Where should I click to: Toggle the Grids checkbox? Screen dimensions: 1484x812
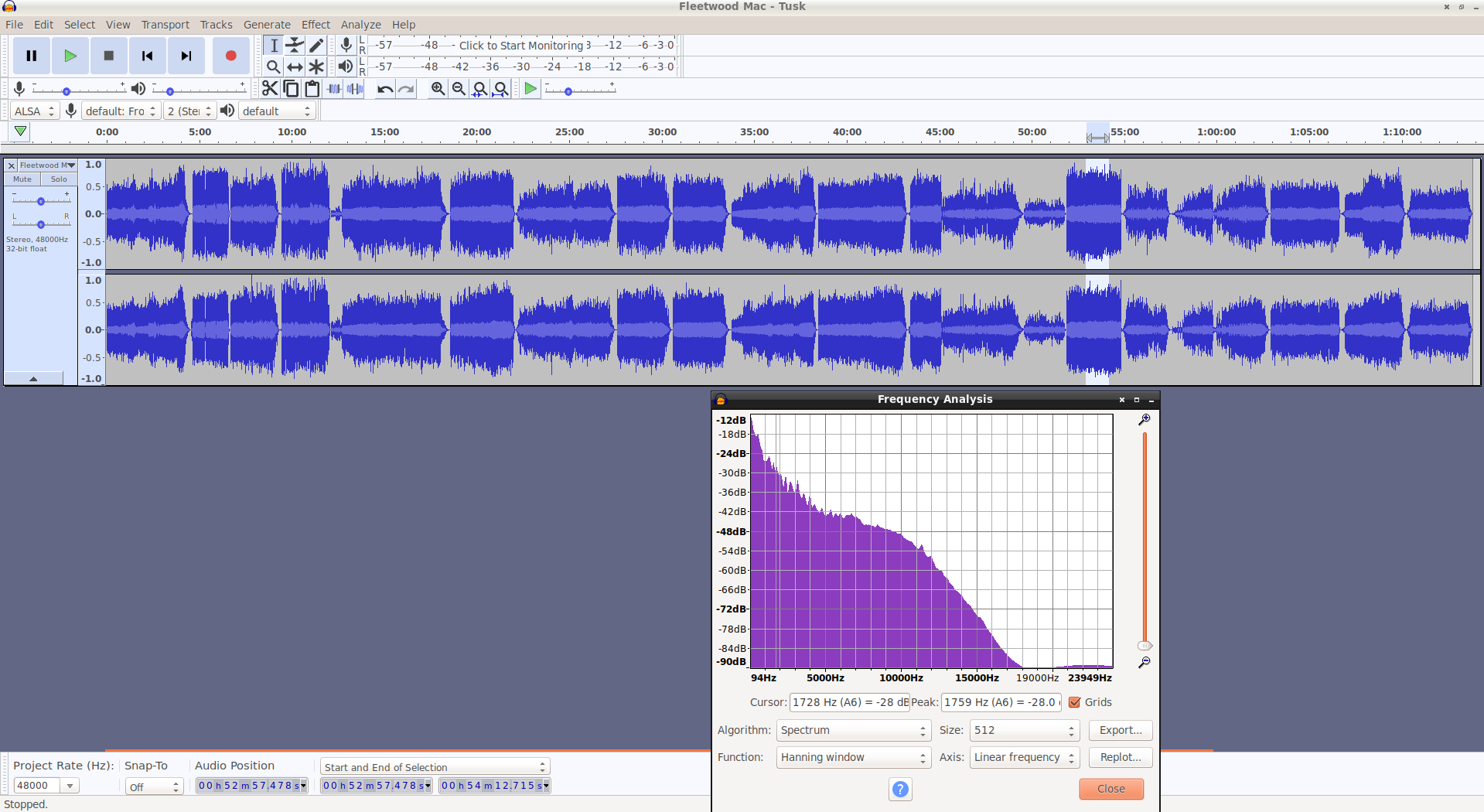click(x=1075, y=702)
